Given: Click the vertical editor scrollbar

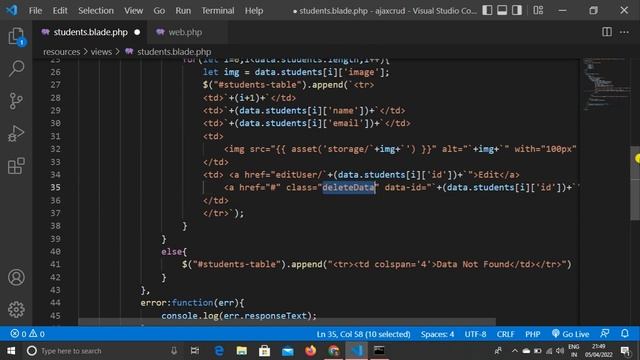Looking at the screenshot, I should (635, 183).
